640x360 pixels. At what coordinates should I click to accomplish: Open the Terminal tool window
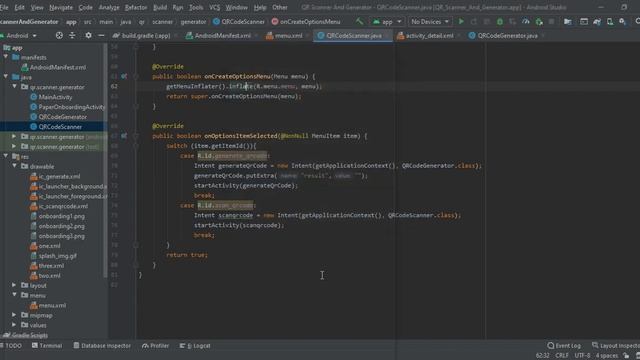[x=47, y=346]
